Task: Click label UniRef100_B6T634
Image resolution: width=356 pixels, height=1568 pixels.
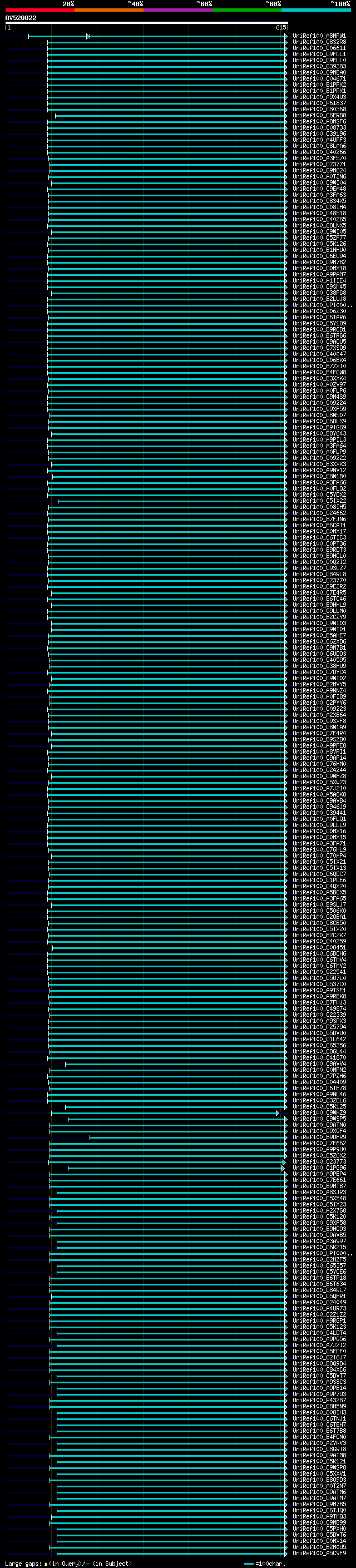Action: (x=319, y=1284)
